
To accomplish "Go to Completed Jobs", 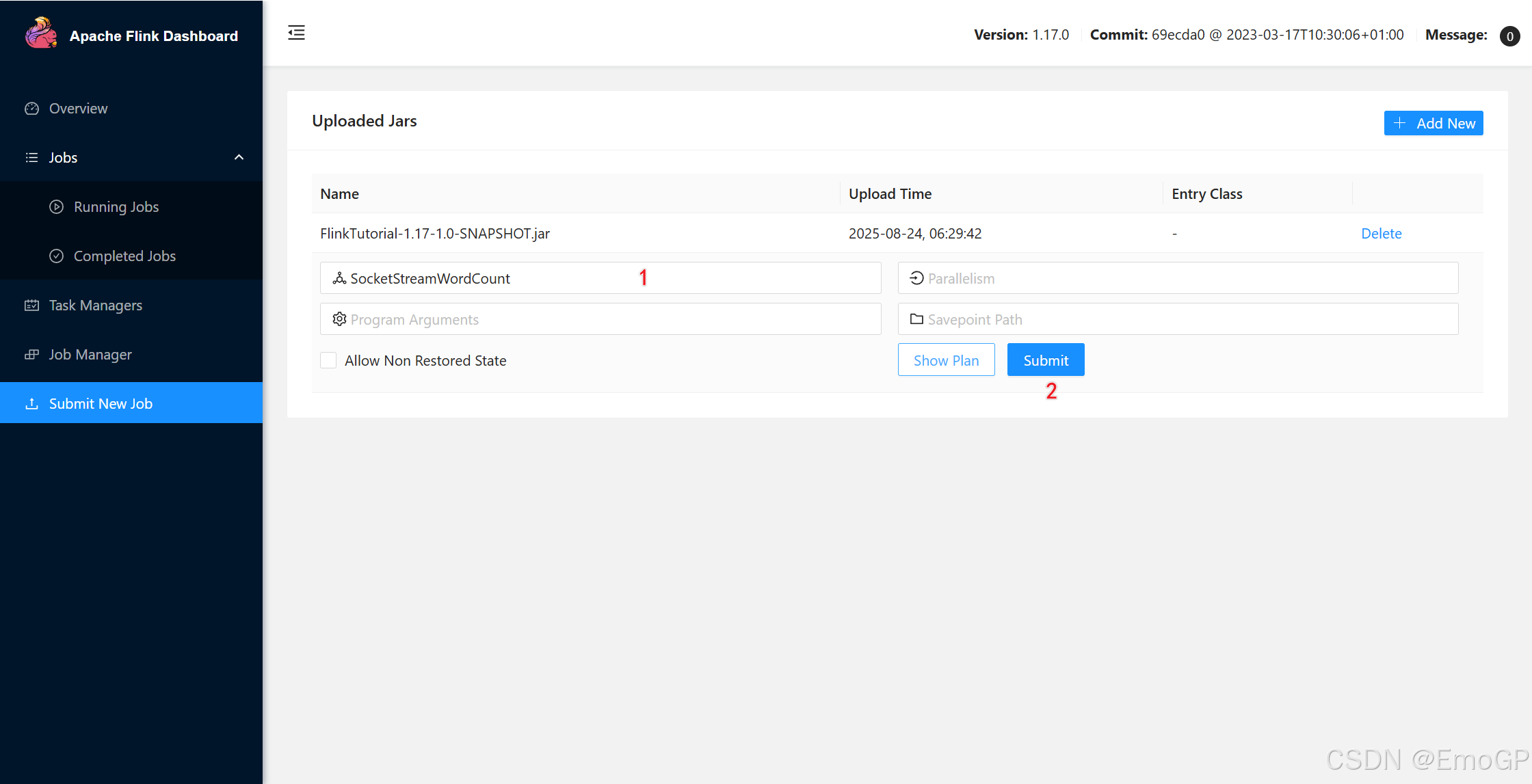I will [131, 256].
